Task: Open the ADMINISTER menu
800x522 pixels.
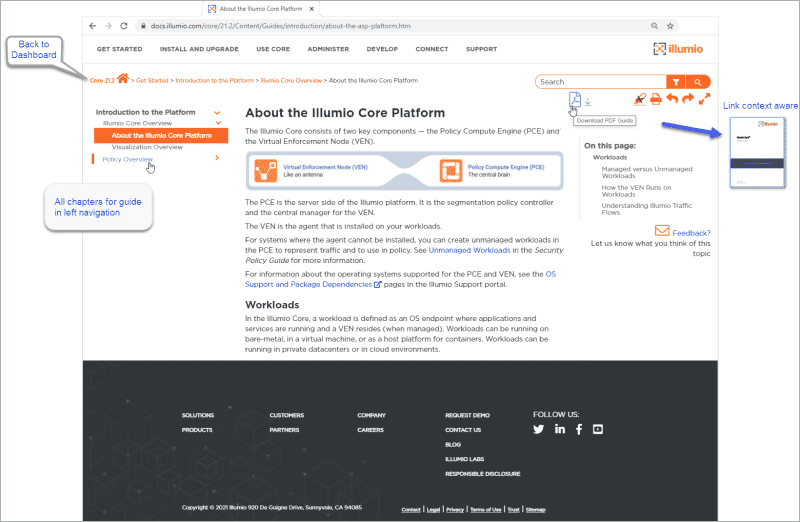Action: [x=328, y=49]
